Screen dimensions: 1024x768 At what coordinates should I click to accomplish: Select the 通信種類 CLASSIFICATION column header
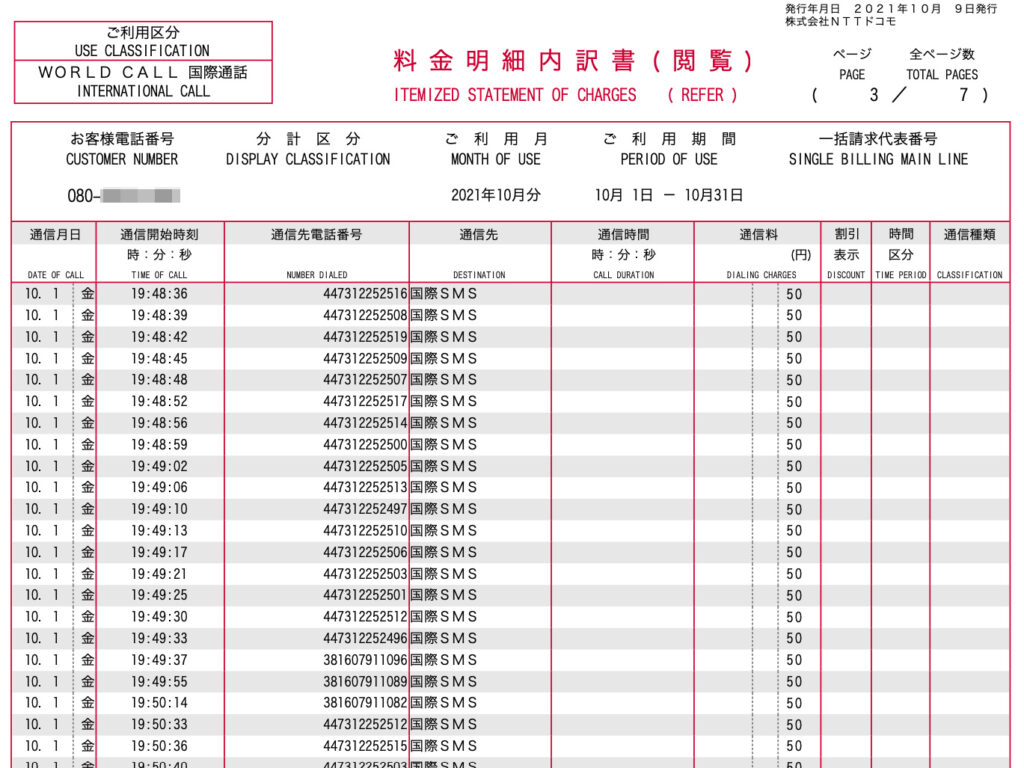[x=969, y=253]
